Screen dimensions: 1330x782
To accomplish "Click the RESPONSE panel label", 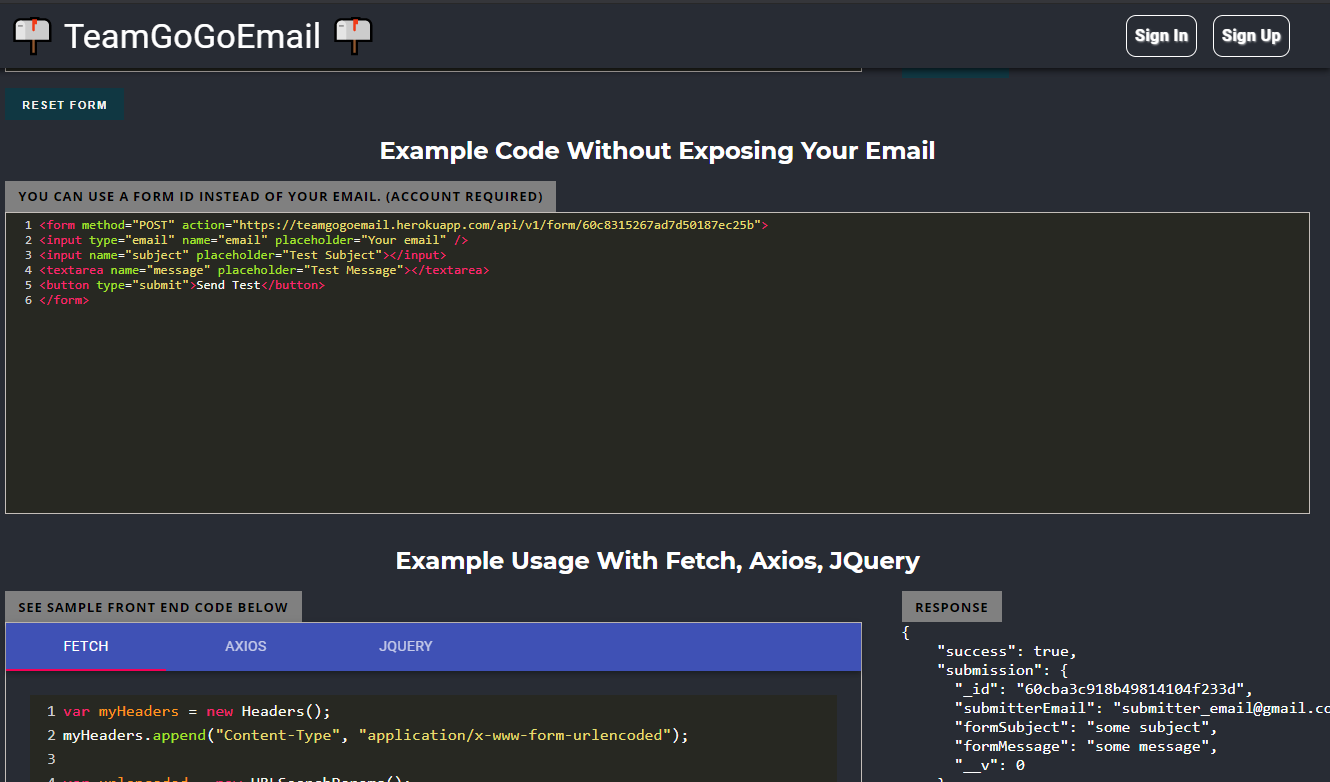I will click(x=951, y=606).
